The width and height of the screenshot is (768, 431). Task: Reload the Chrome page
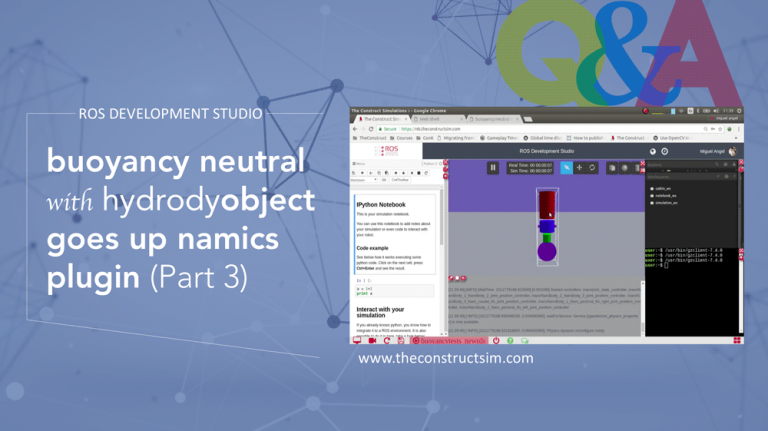pyautogui.click(x=371, y=129)
